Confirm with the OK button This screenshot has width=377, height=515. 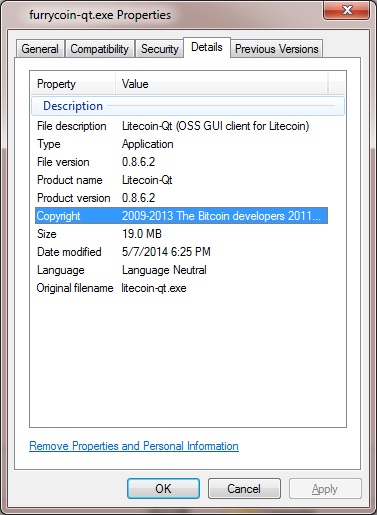coord(163,489)
